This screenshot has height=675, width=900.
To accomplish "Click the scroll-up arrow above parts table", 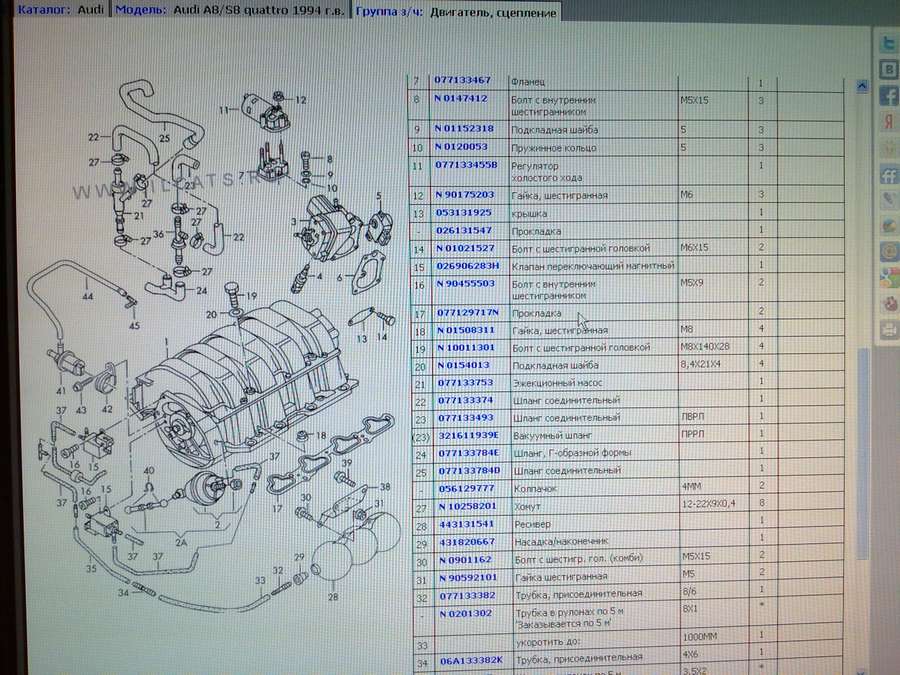I will (x=861, y=87).
